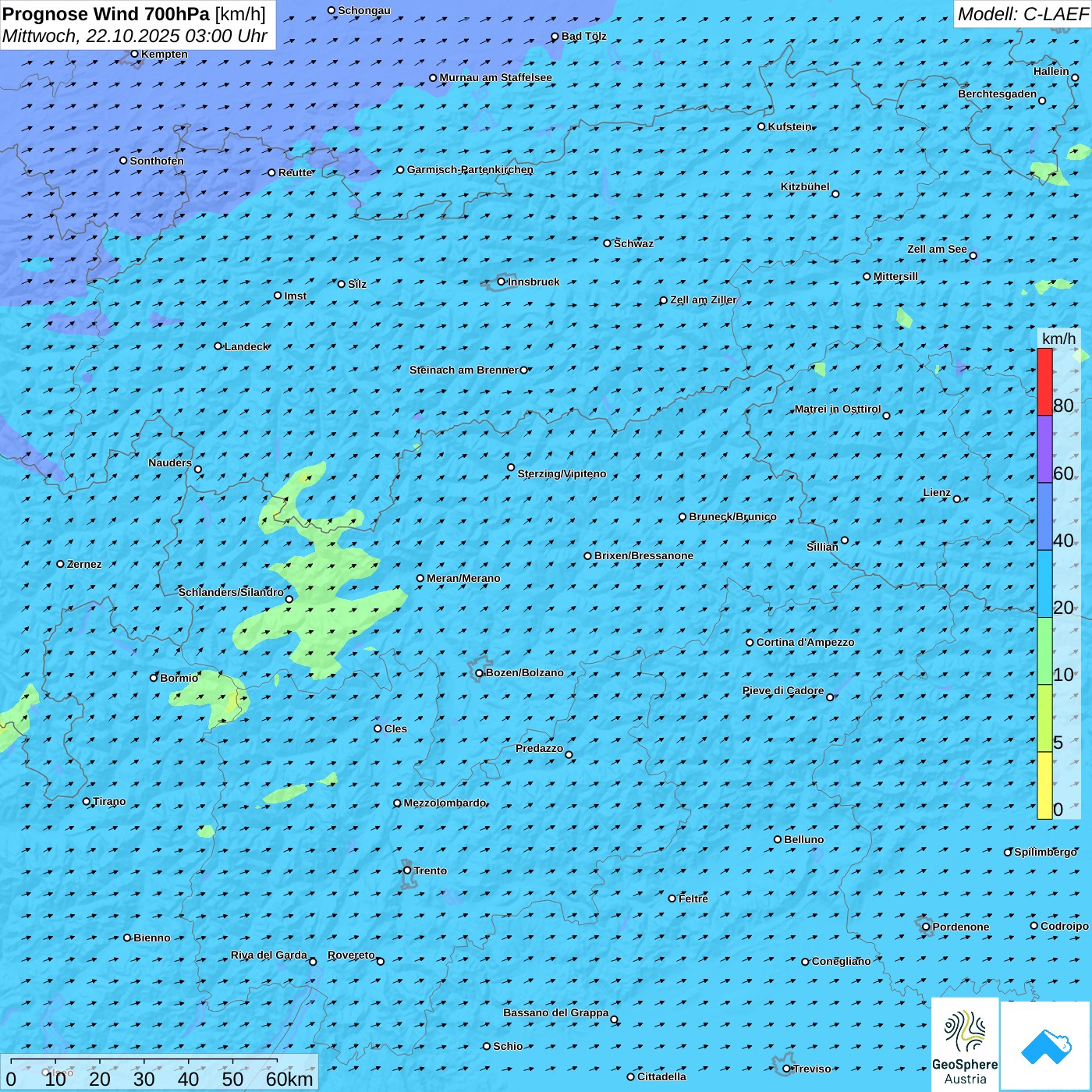Viewport: 1092px width, 1092px height.
Task: Click the 'km/h' legend heading
Action: click(x=1058, y=339)
